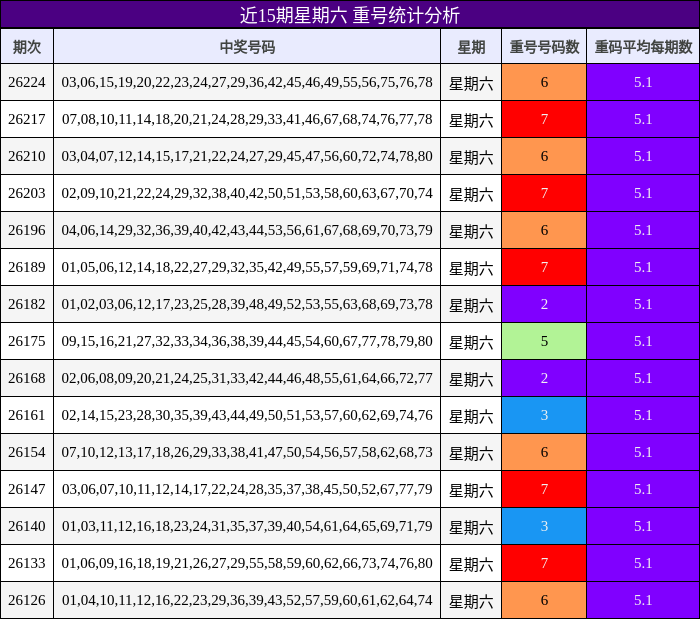Click average 5.1 in row 26175
This screenshot has height=619, width=700.
click(x=643, y=341)
